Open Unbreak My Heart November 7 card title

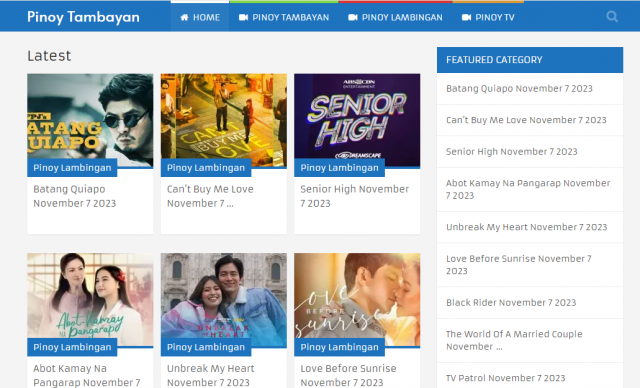[x=210, y=375]
